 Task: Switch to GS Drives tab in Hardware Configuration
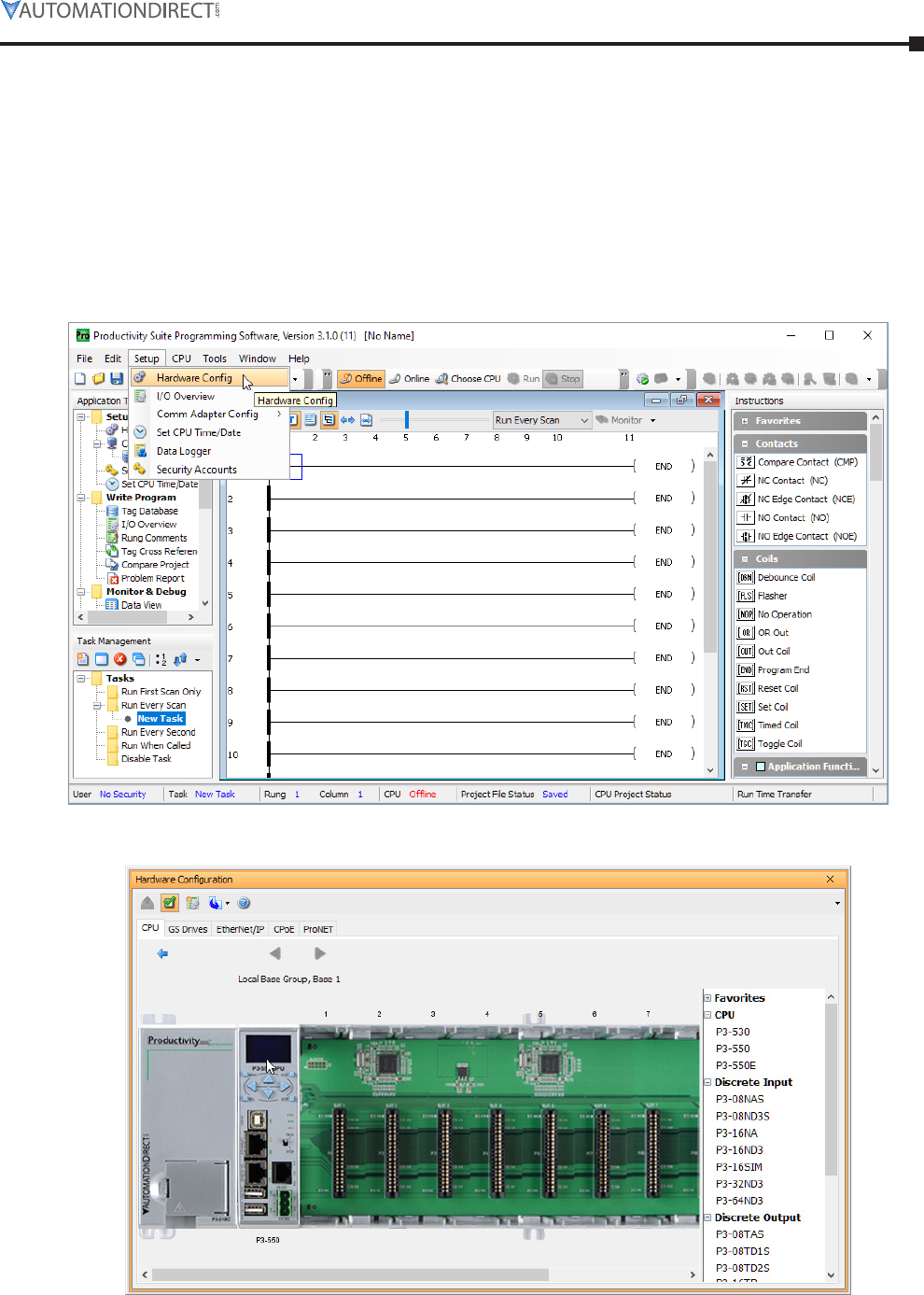click(188, 929)
